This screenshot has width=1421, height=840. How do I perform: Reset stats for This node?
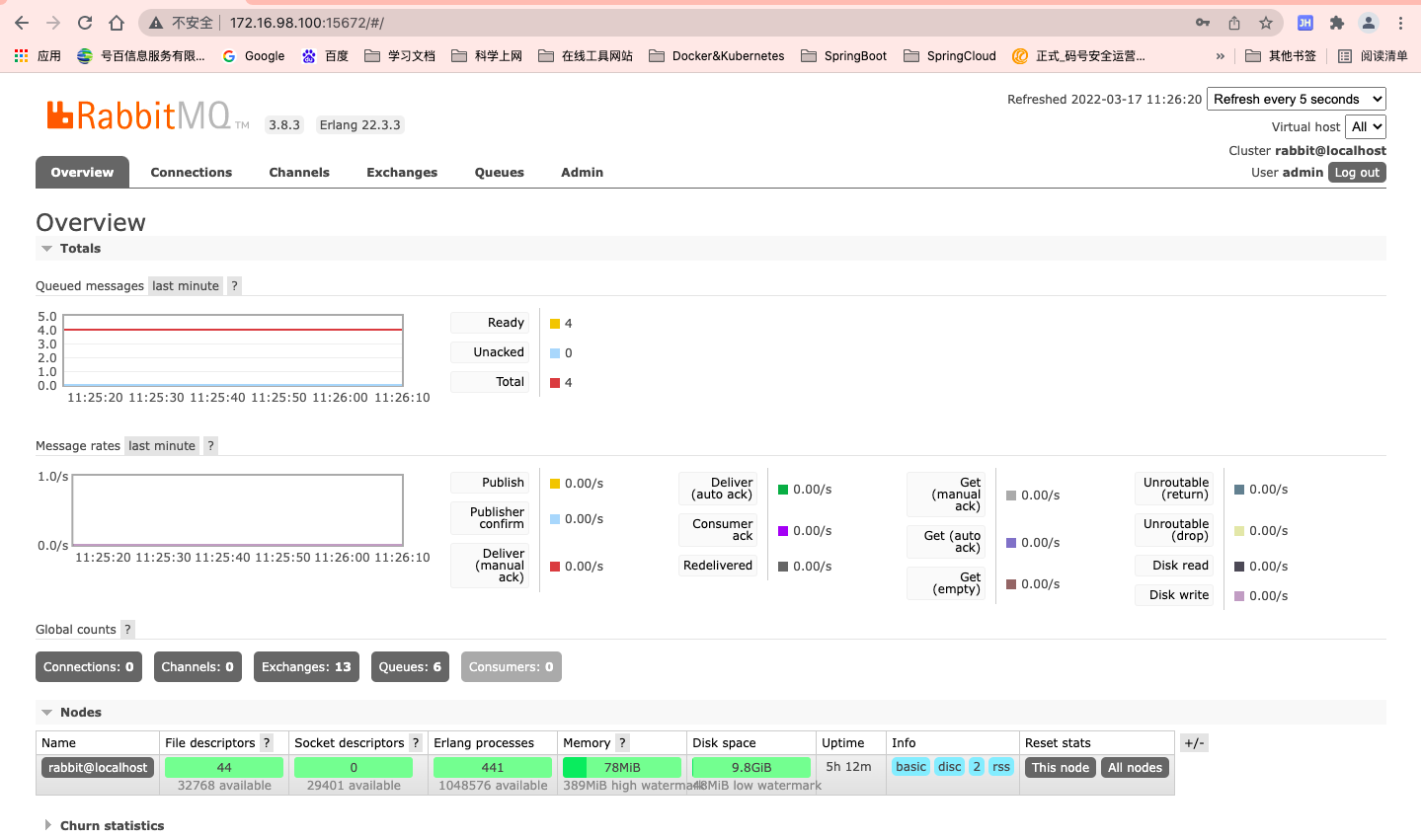[1061, 768]
